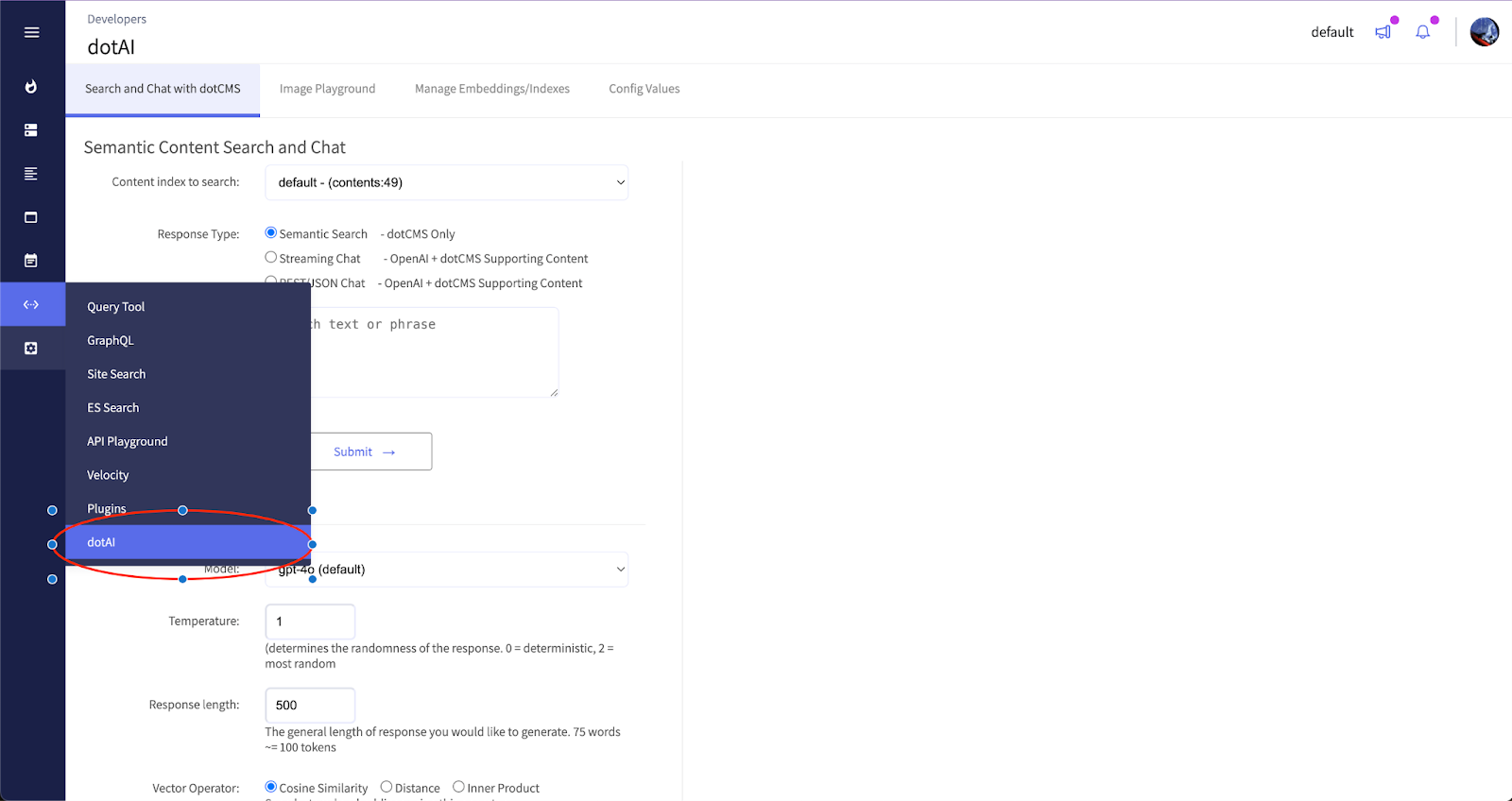Open the Manage Embeddings/Indexes tab

pos(491,89)
